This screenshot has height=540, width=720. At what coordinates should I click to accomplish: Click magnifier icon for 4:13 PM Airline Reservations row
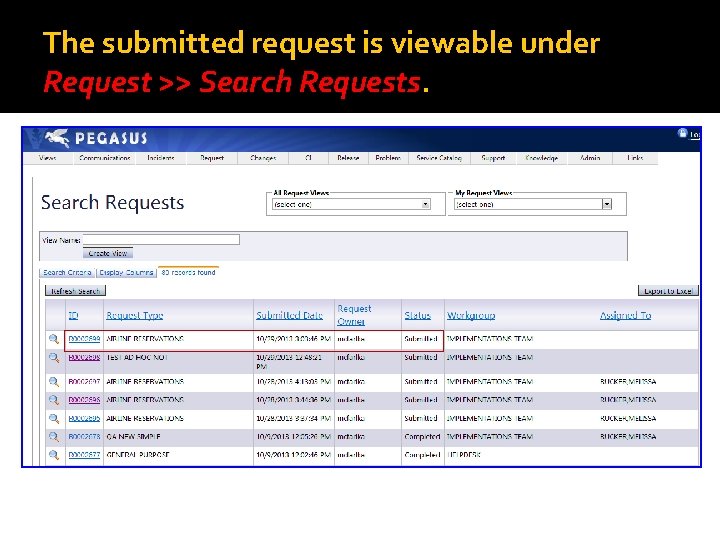tap(54, 382)
